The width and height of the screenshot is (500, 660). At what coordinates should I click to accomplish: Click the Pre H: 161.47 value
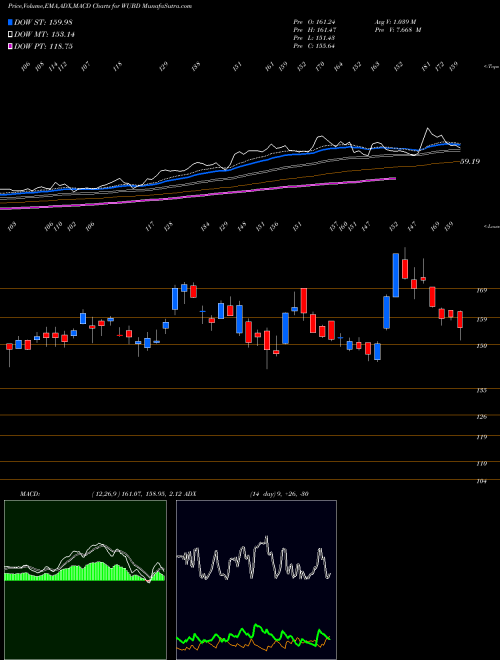tap(314, 30)
